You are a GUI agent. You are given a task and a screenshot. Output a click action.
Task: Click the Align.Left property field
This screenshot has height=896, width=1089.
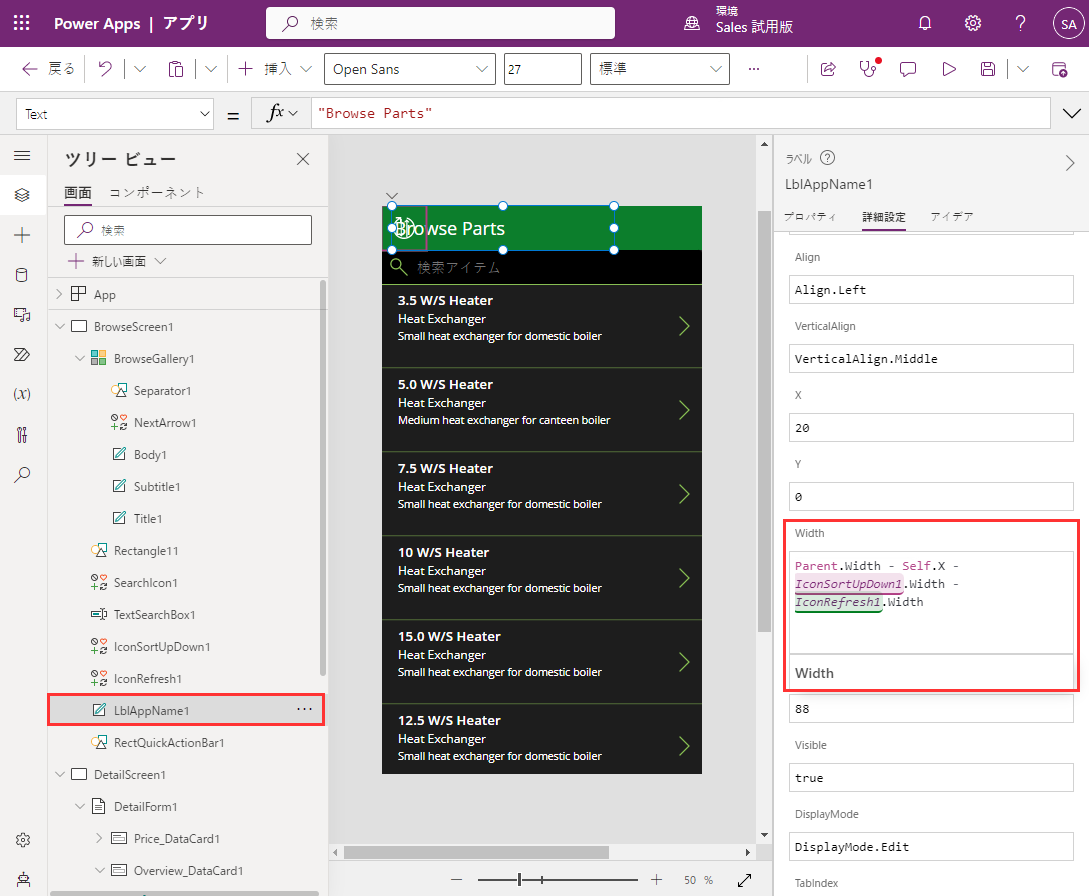click(931, 290)
